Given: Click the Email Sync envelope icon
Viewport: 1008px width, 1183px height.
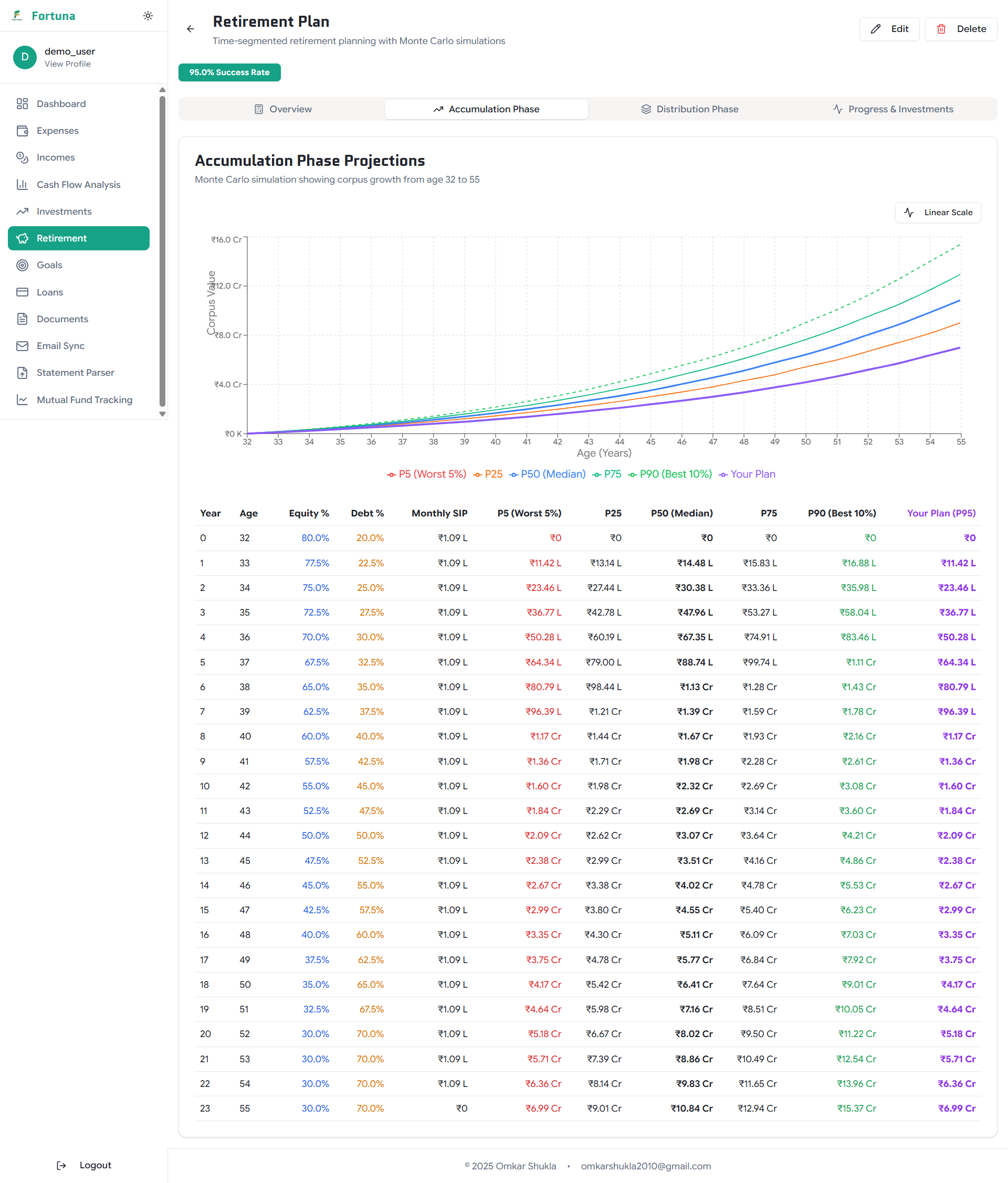Looking at the screenshot, I should (x=22, y=346).
